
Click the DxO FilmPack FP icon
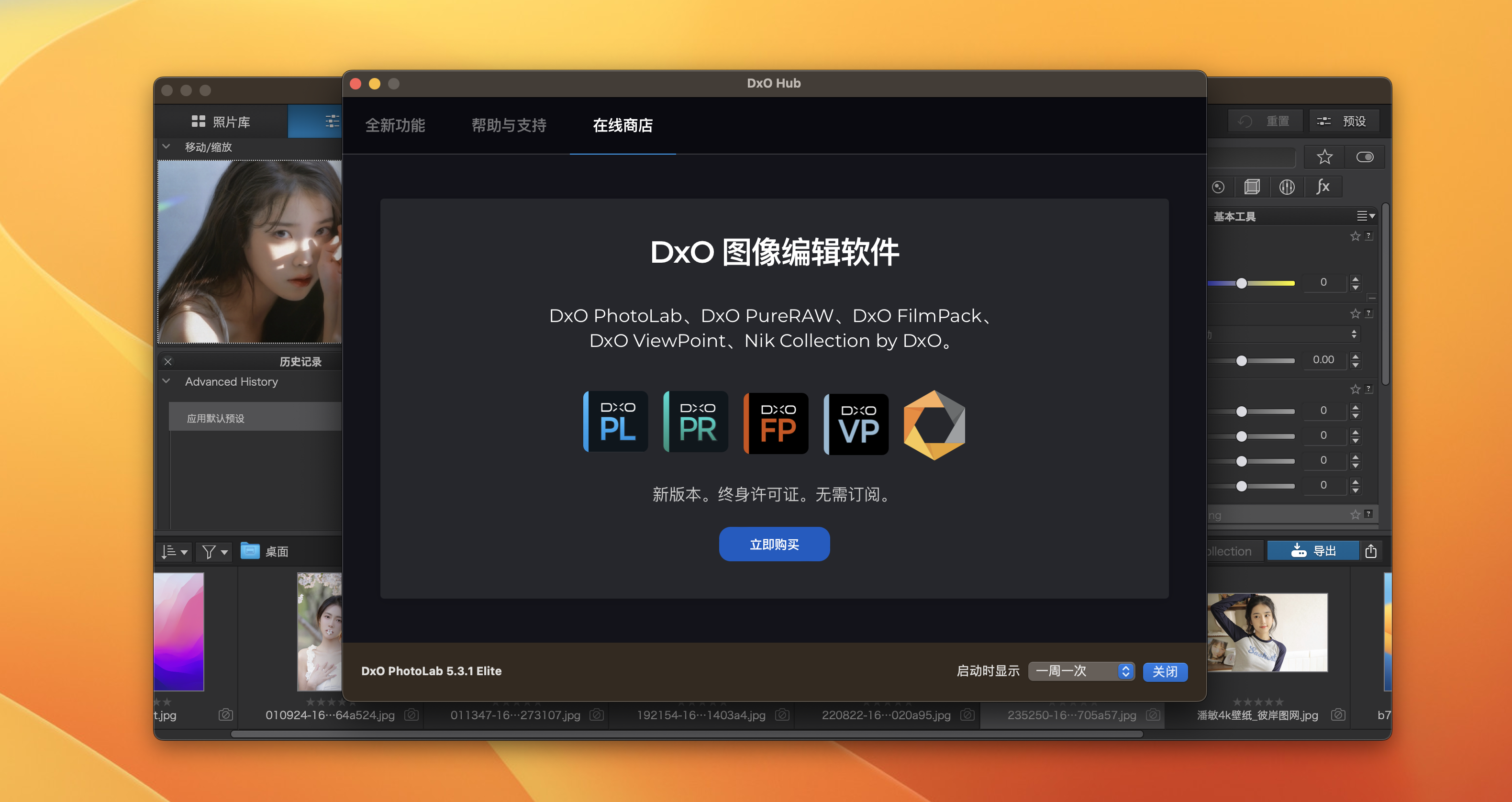[x=777, y=423]
